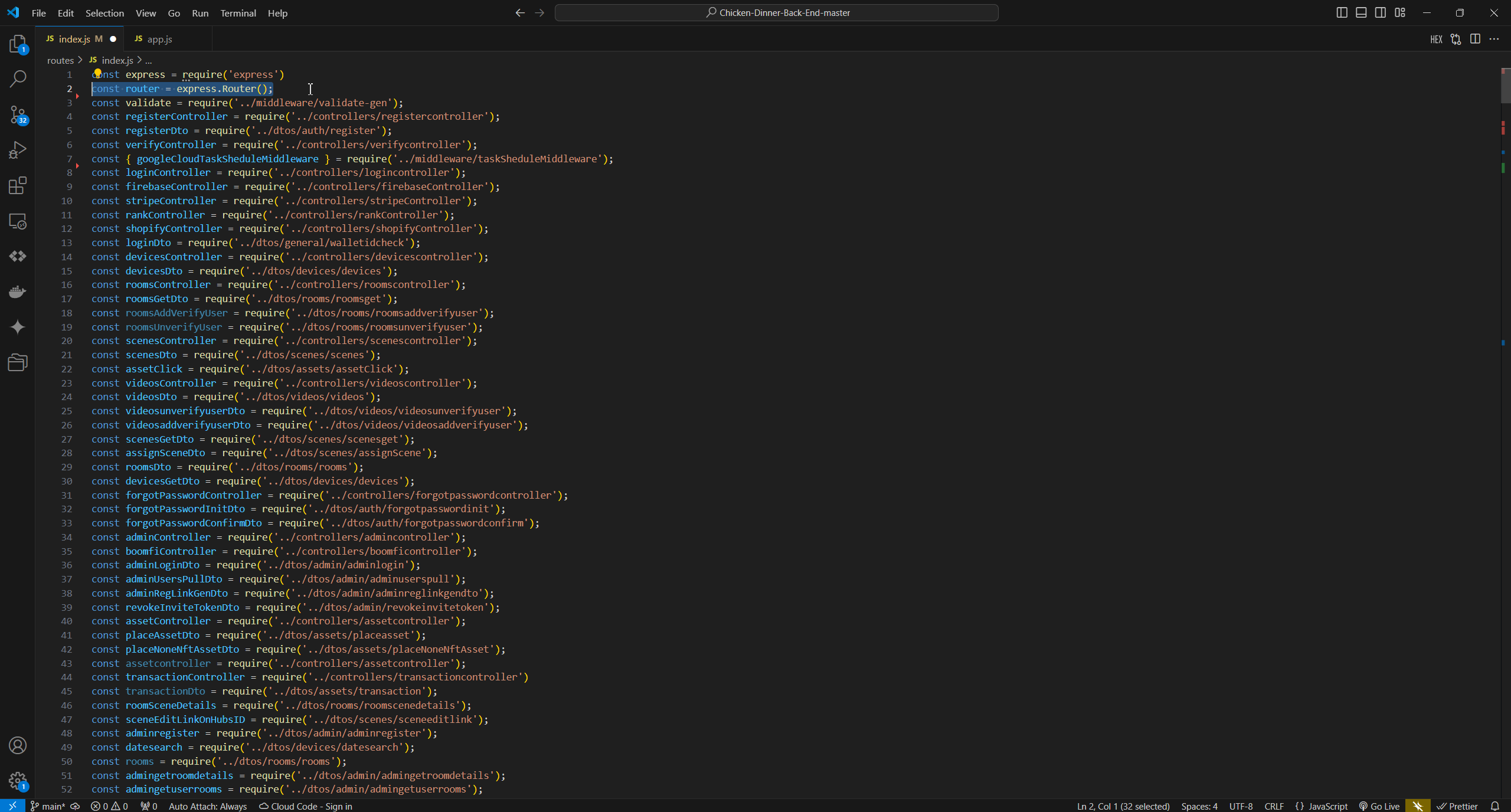
Task: Open the Run and Debug view
Action: pos(18,150)
